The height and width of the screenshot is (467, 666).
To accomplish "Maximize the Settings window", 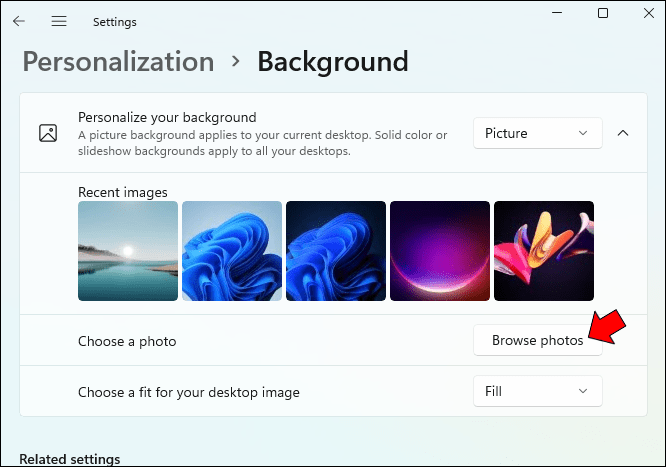I will (x=603, y=13).
